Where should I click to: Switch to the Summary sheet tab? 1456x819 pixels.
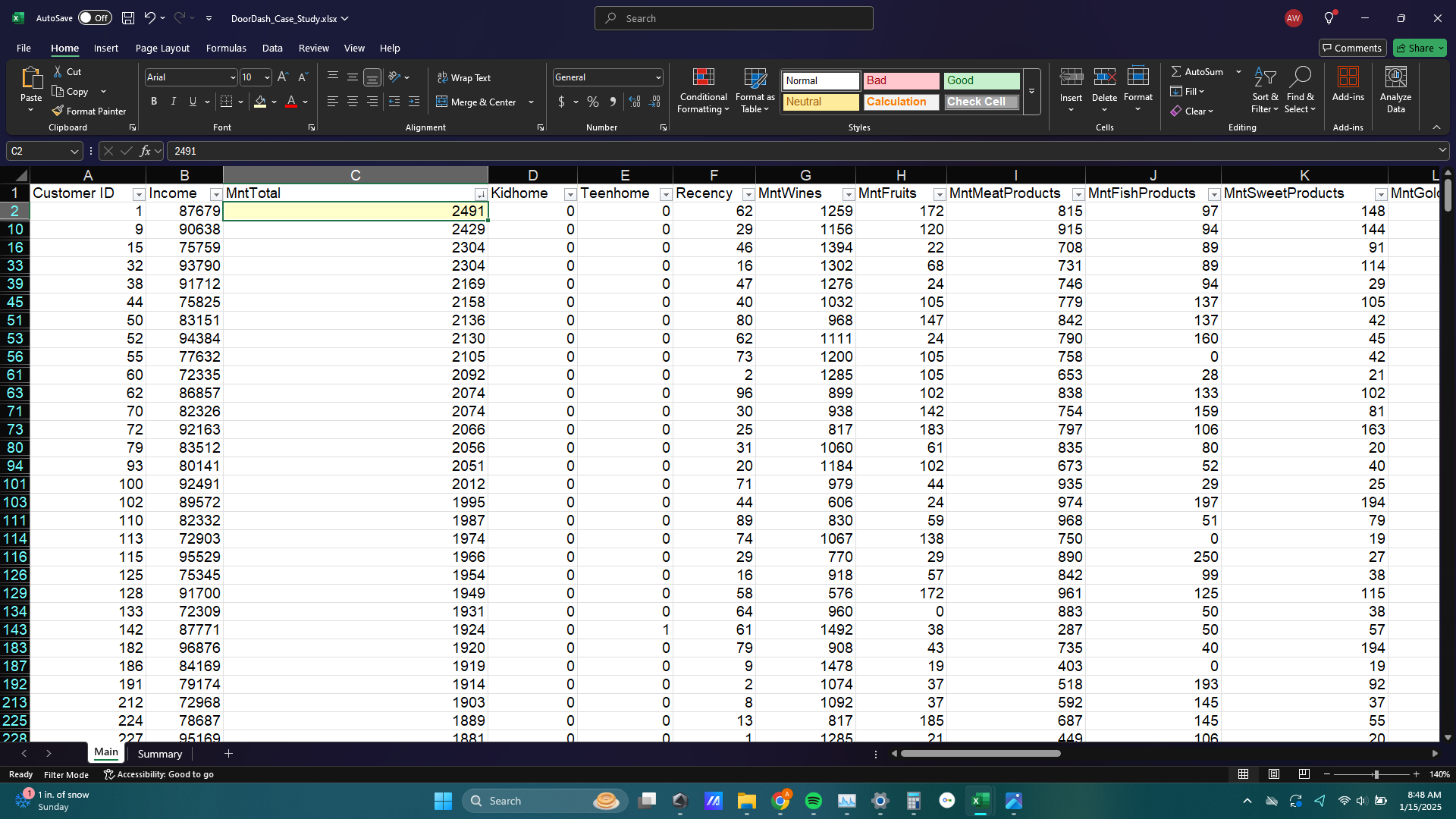(159, 754)
